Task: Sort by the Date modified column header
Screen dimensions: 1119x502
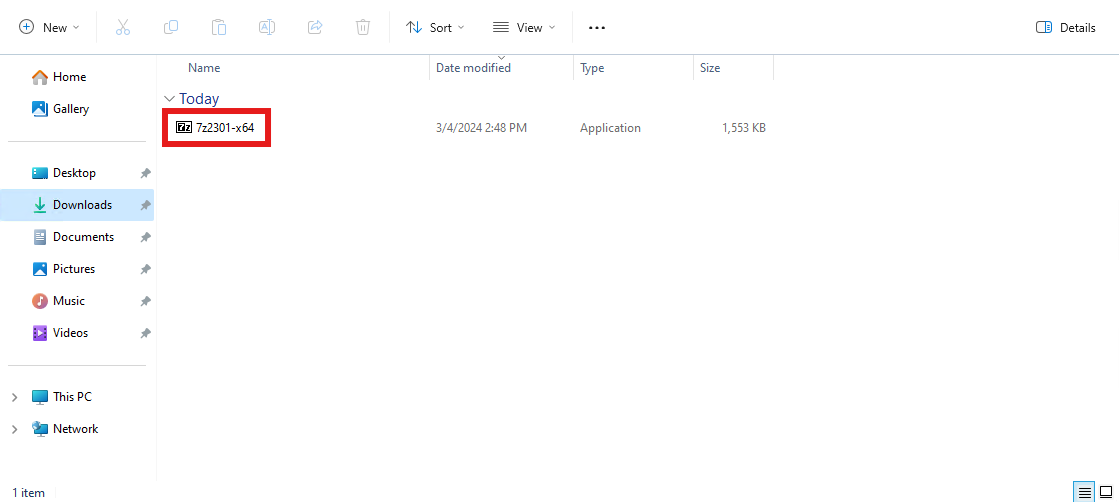Action: pos(473,68)
